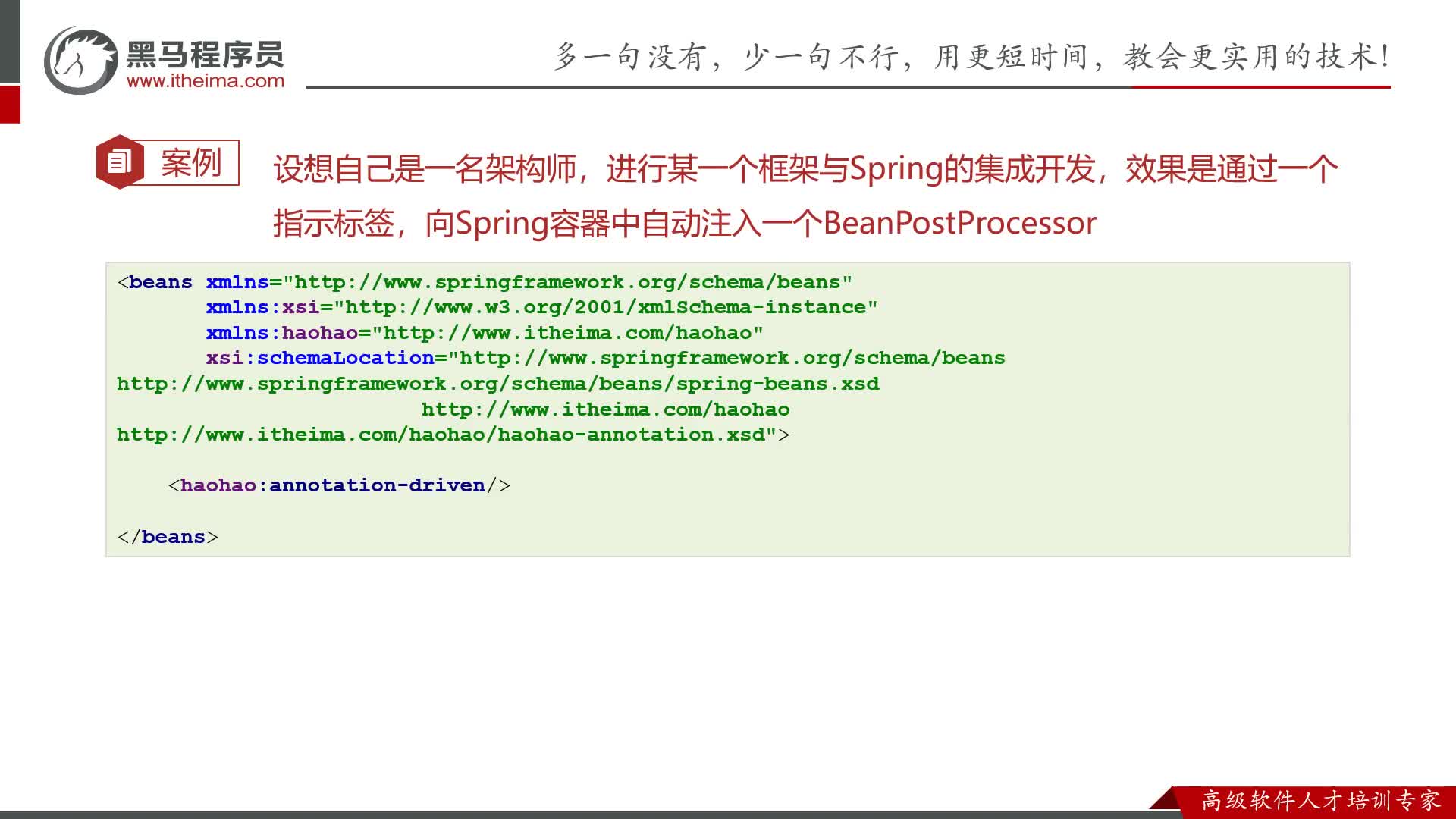Image resolution: width=1456 pixels, height=819 pixels.
Task: Click the xmlns:haohao attribute line
Action: pos(485,333)
